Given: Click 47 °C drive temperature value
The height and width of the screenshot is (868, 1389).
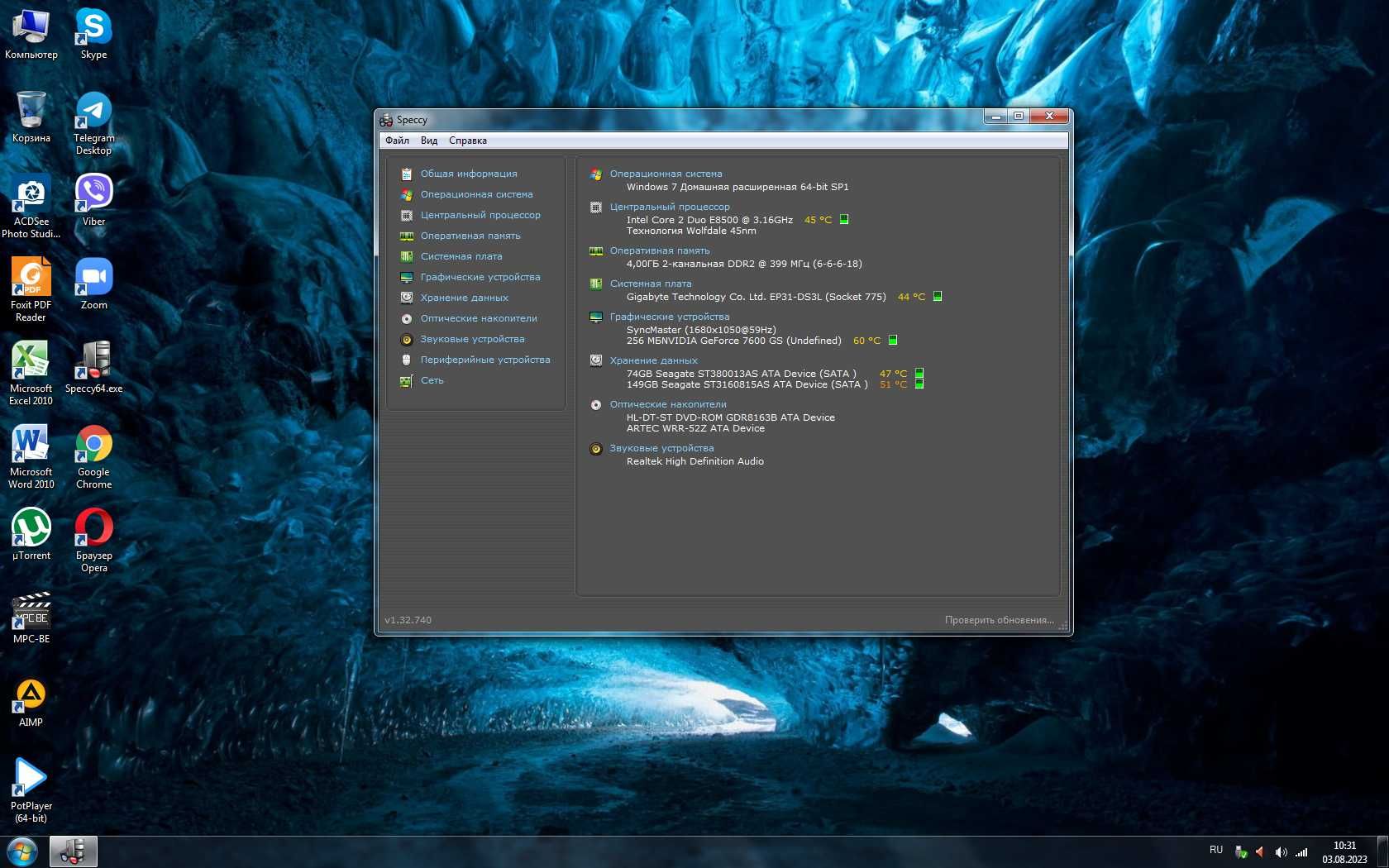Looking at the screenshot, I should pyautogui.click(x=893, y=374).
